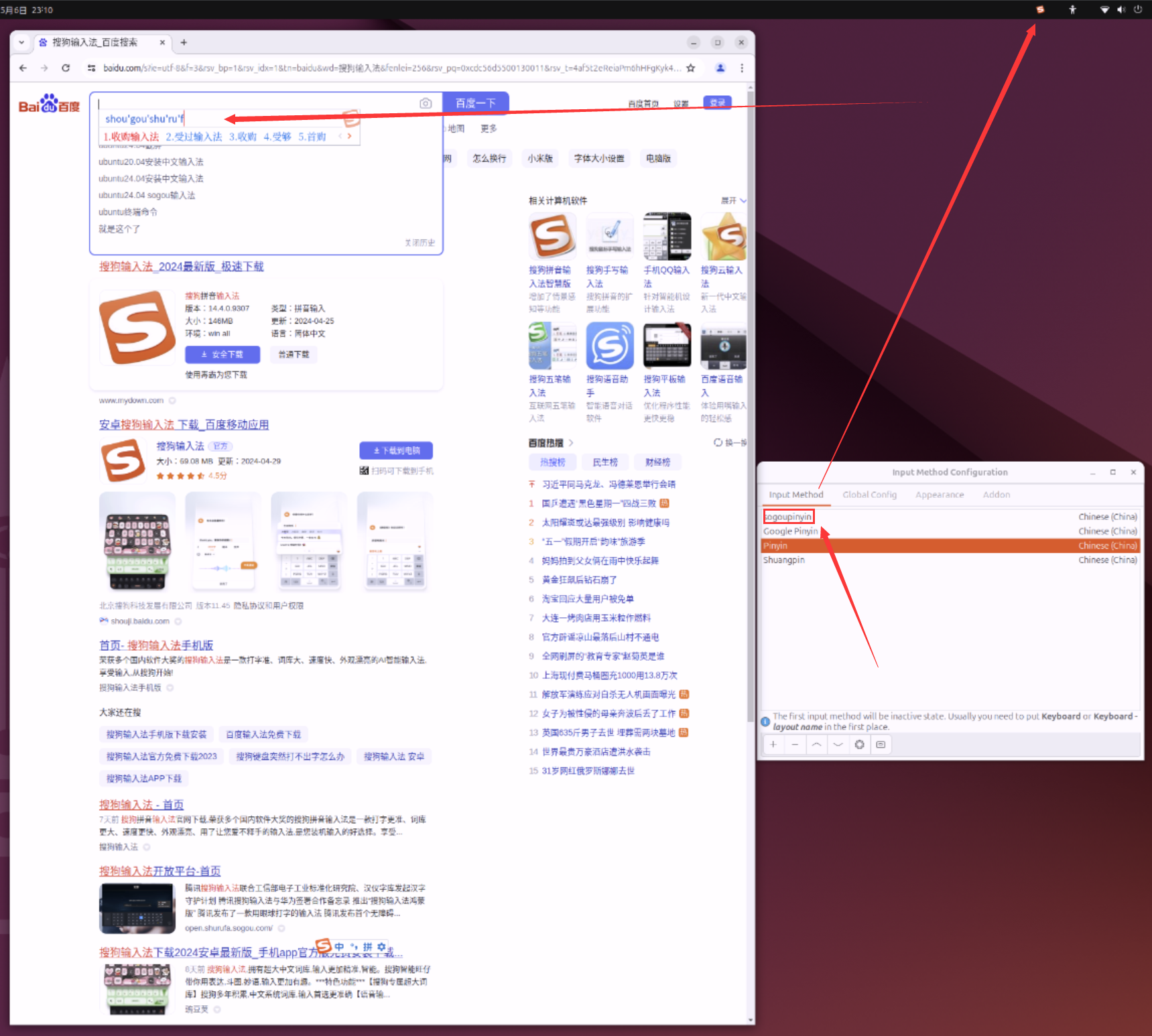Choose suggestion ubuntu20.04安装中文输入法

pyautogui.click(x=151, y=162)
